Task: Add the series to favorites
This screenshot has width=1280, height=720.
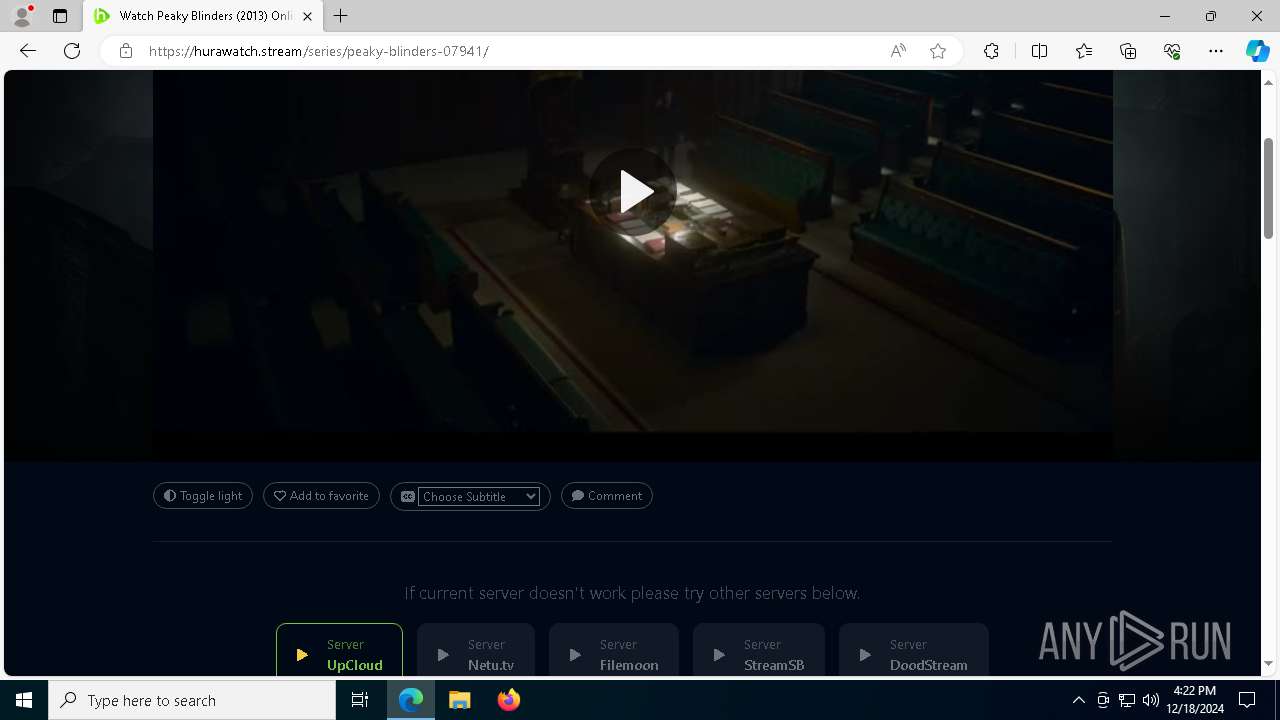Action: click(x=321, y=496)
